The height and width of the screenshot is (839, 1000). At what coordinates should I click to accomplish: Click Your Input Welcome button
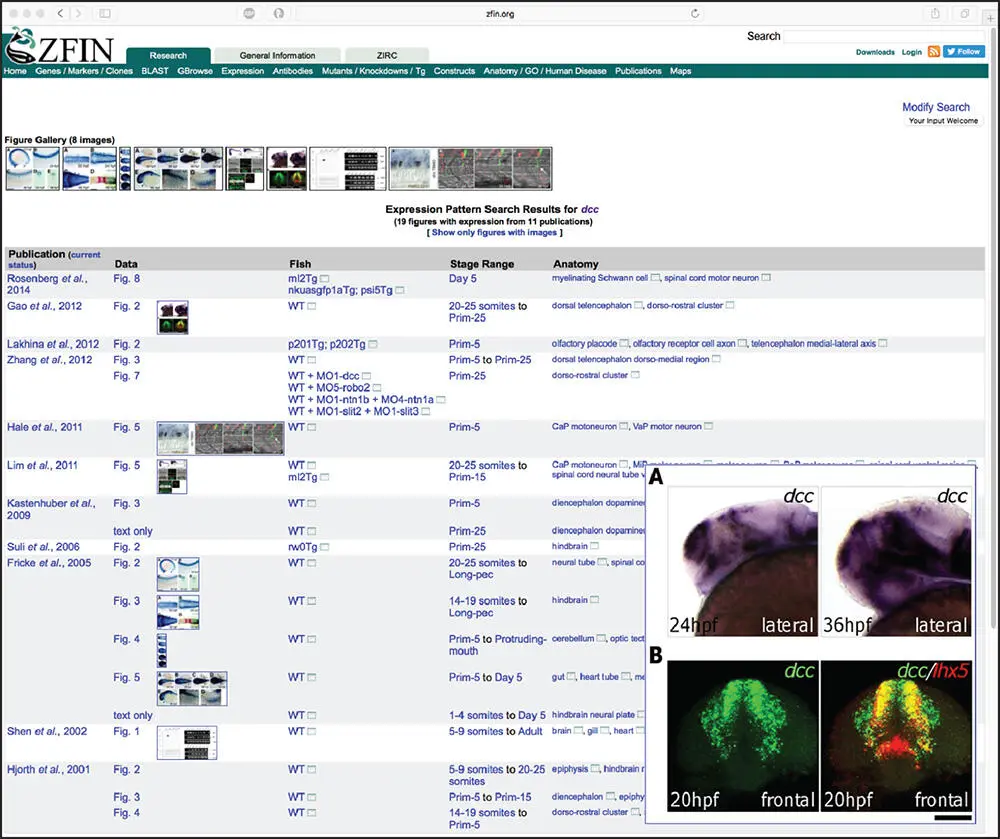(x=943, y=120)
